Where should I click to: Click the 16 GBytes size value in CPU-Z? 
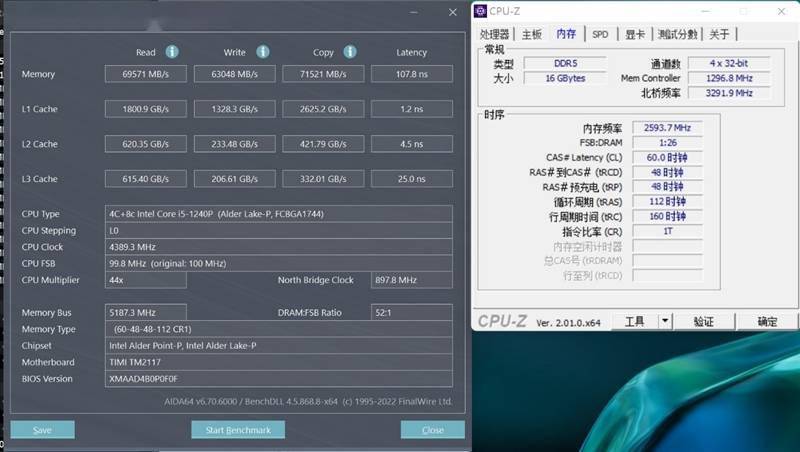click(565, 78)
